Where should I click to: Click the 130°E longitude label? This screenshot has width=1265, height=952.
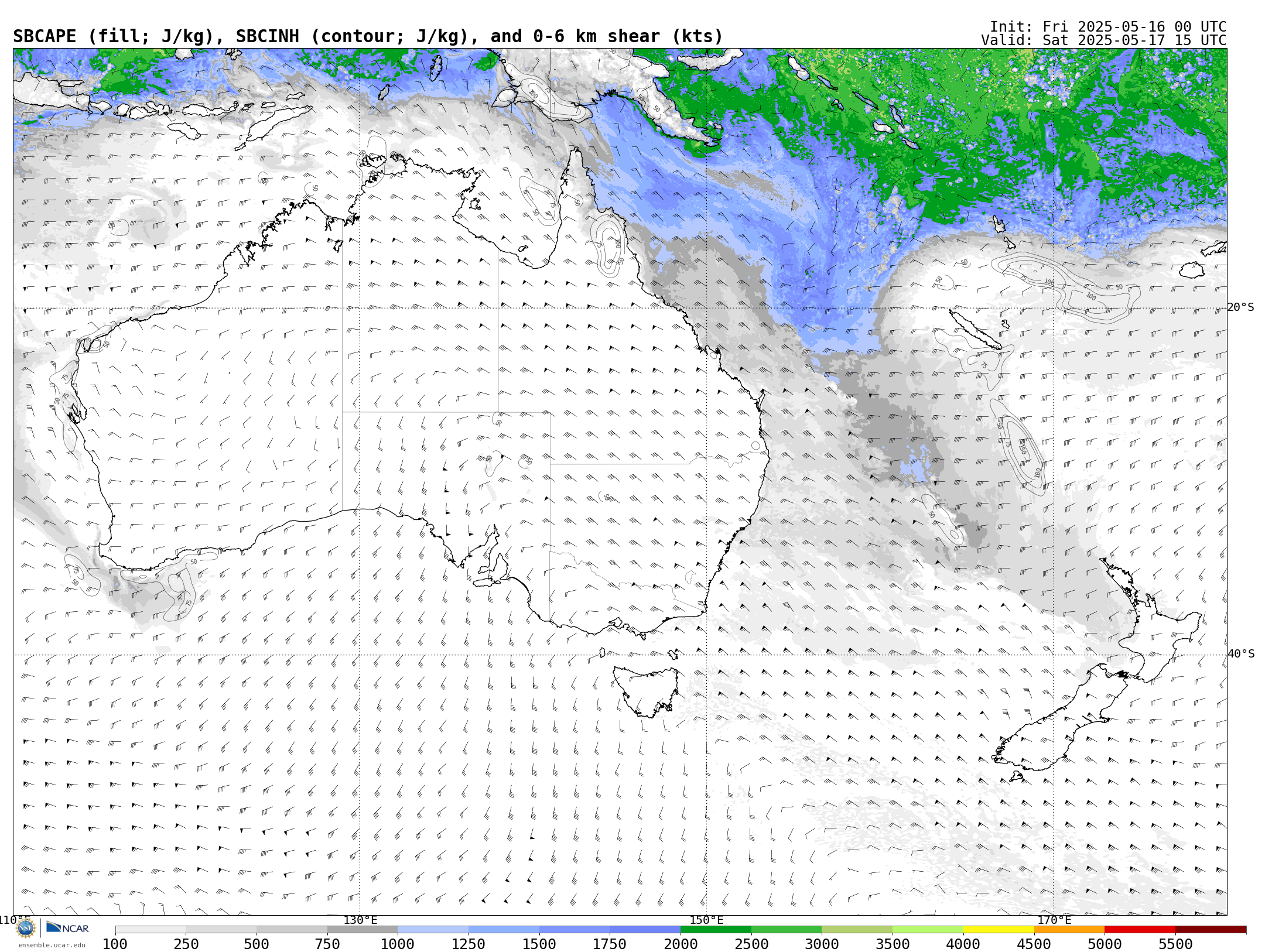tap(360, 920)
